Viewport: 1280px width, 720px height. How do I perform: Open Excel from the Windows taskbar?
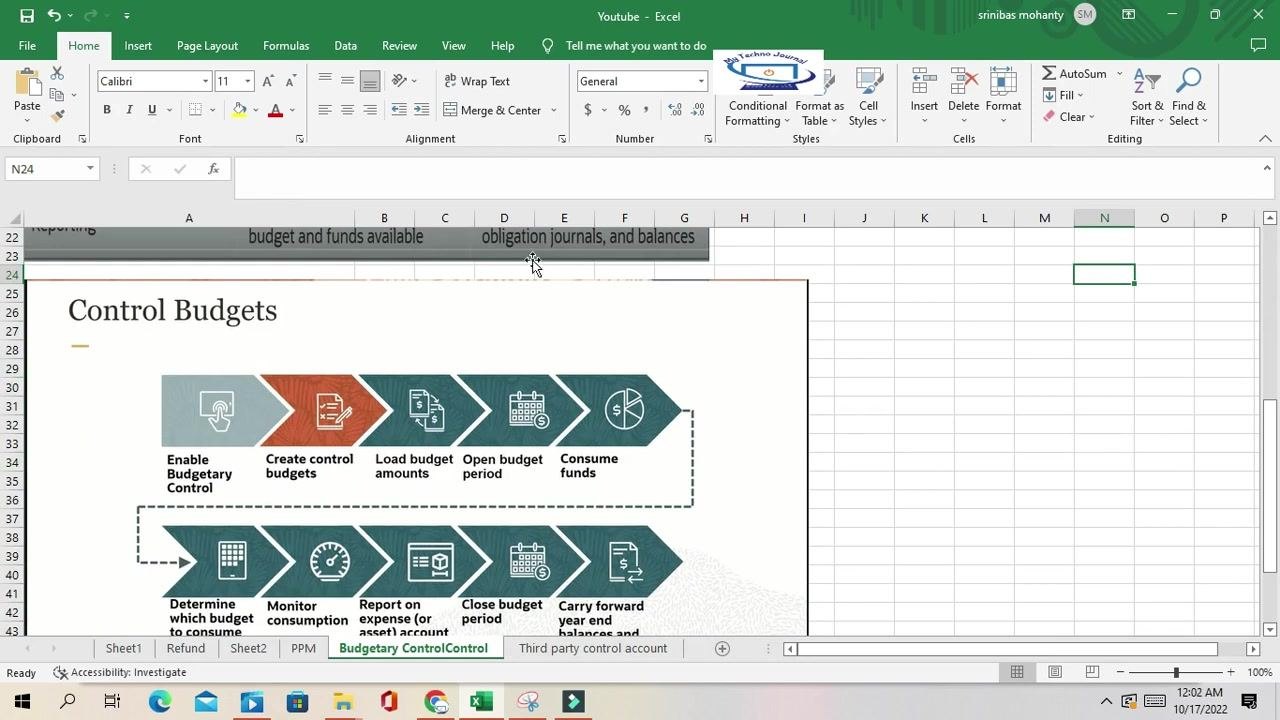coord(481,701)
